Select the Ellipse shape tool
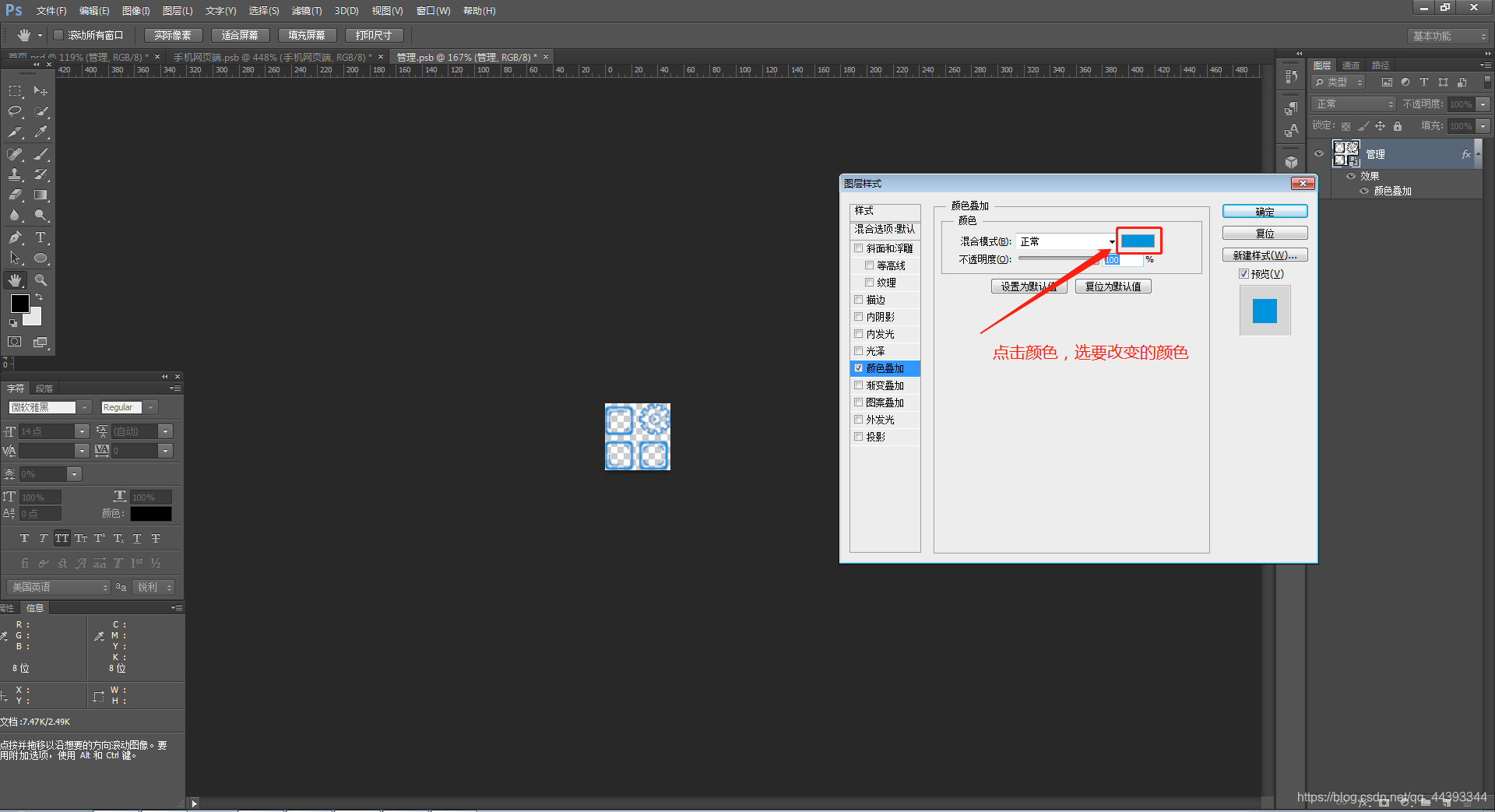This screenshot has width=1495, height=812. point(41,258)
